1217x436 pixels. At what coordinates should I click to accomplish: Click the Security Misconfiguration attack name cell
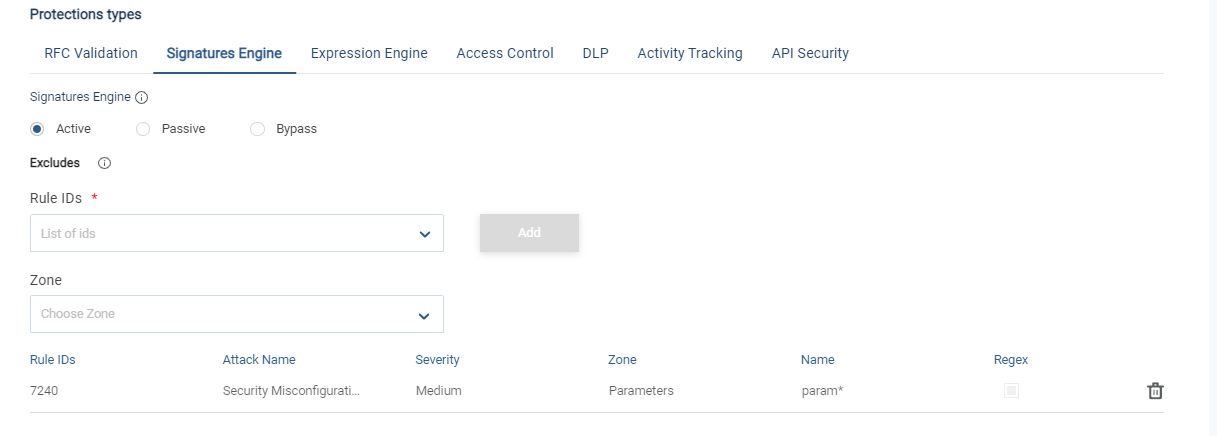coord(291,391)
